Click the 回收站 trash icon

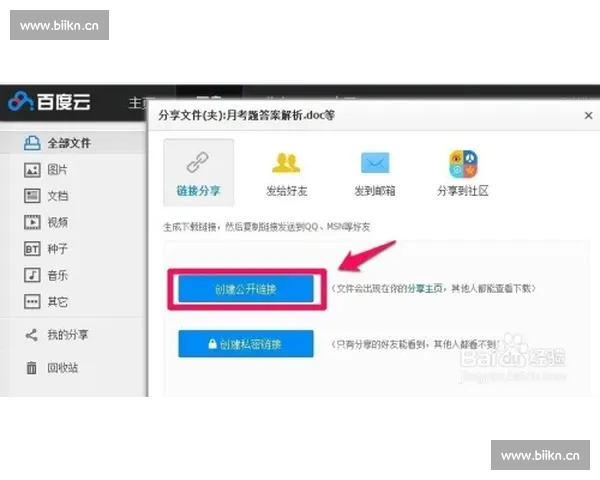31,368
